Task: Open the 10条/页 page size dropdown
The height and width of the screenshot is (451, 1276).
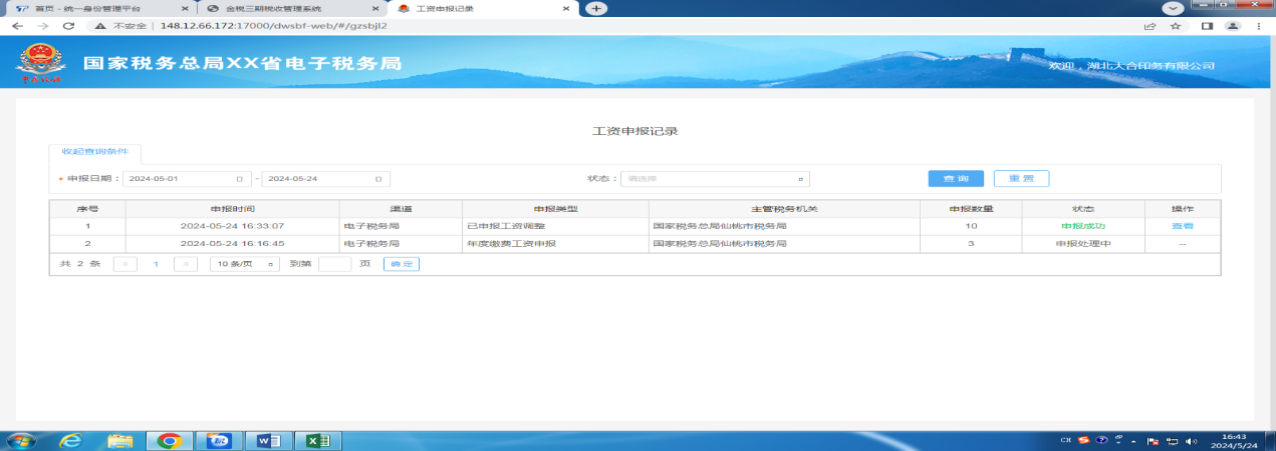Action: [244, 264]
